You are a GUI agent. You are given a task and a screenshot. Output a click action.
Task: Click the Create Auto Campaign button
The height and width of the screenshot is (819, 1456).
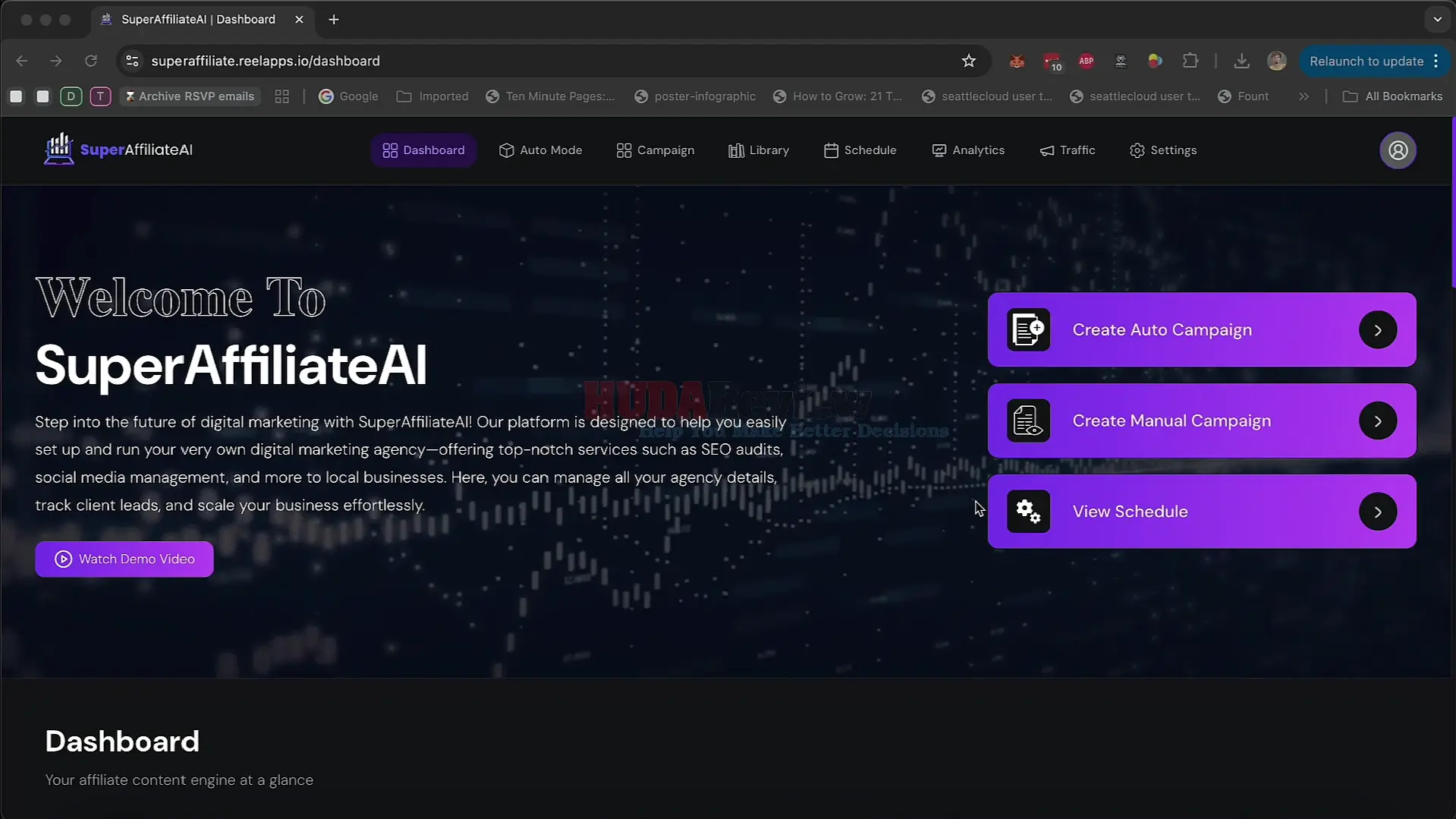[x=1202, y=329]
